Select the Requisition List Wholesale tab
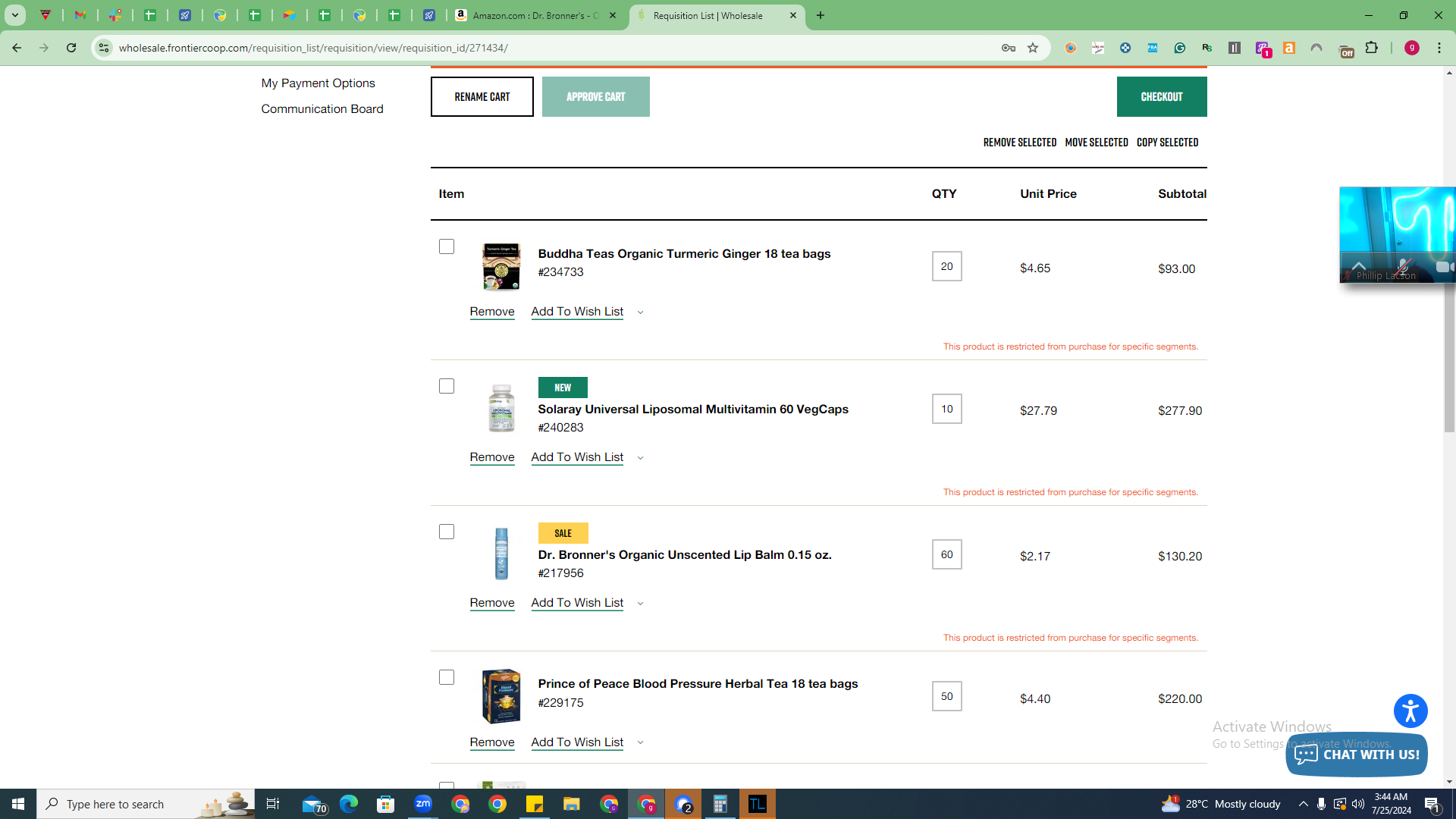Screen dimensions: 1456x819 tap(717, 15)
